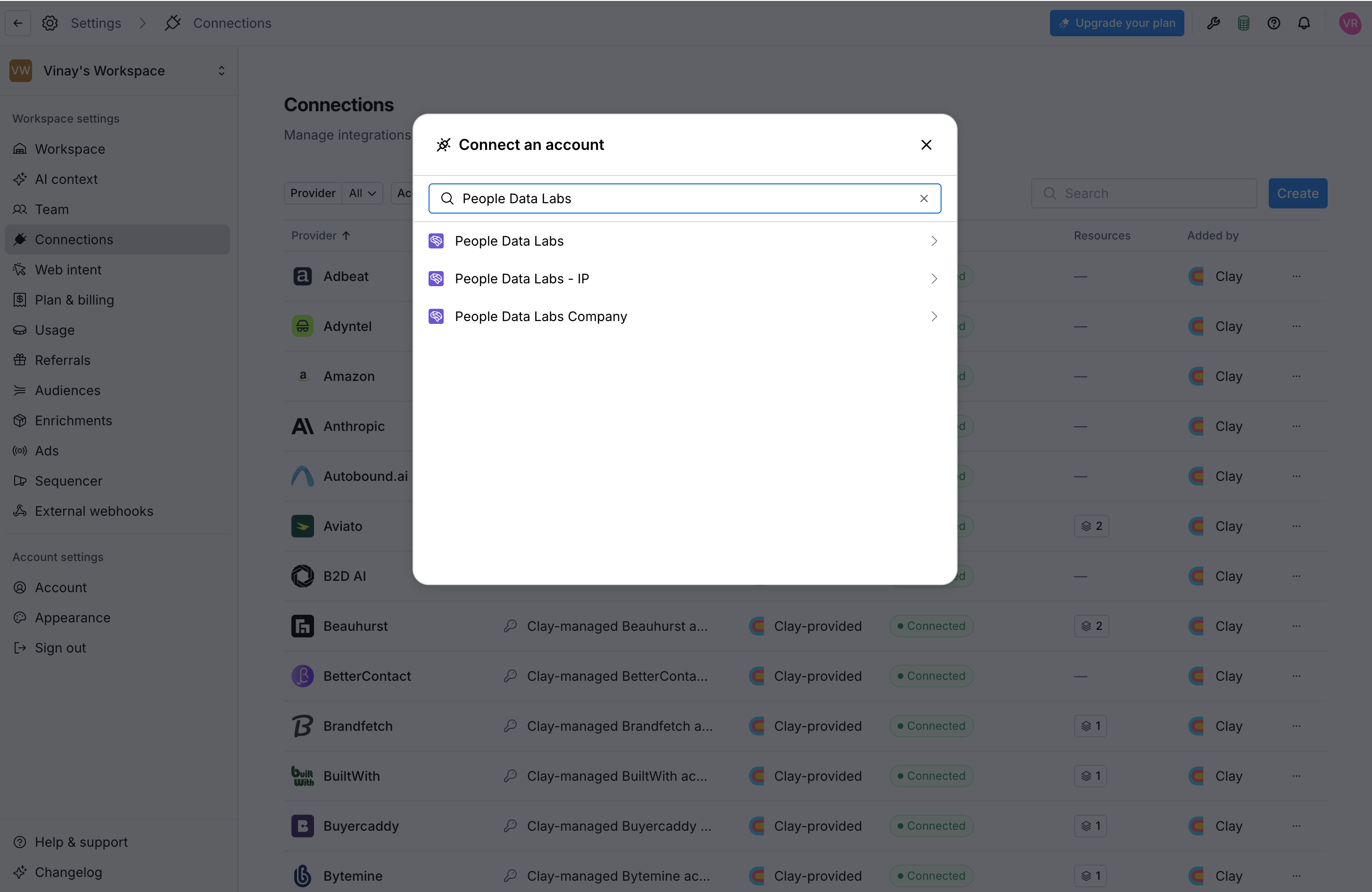Open External webhooks
This screenshot has width=1372, height=892.
click(x=117, y=511)
